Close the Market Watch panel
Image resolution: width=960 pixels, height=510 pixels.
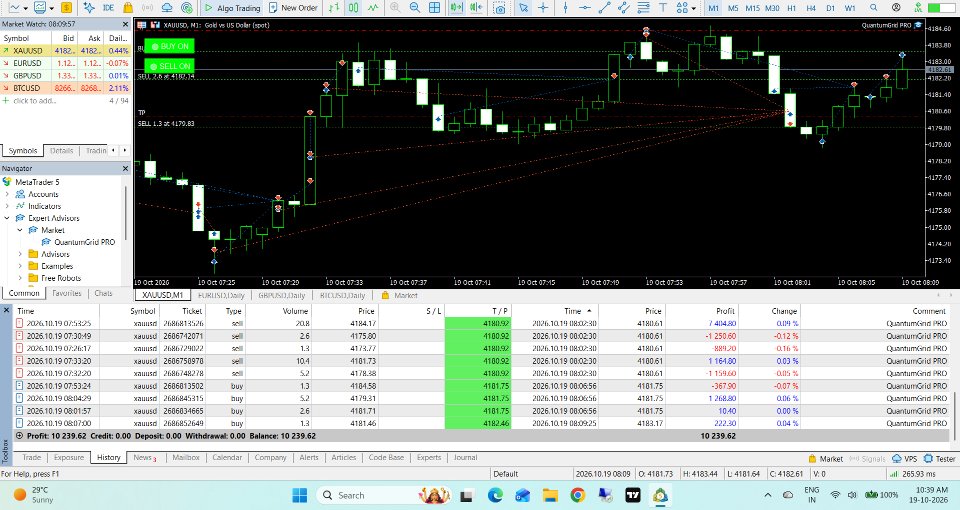pos(125,24)
